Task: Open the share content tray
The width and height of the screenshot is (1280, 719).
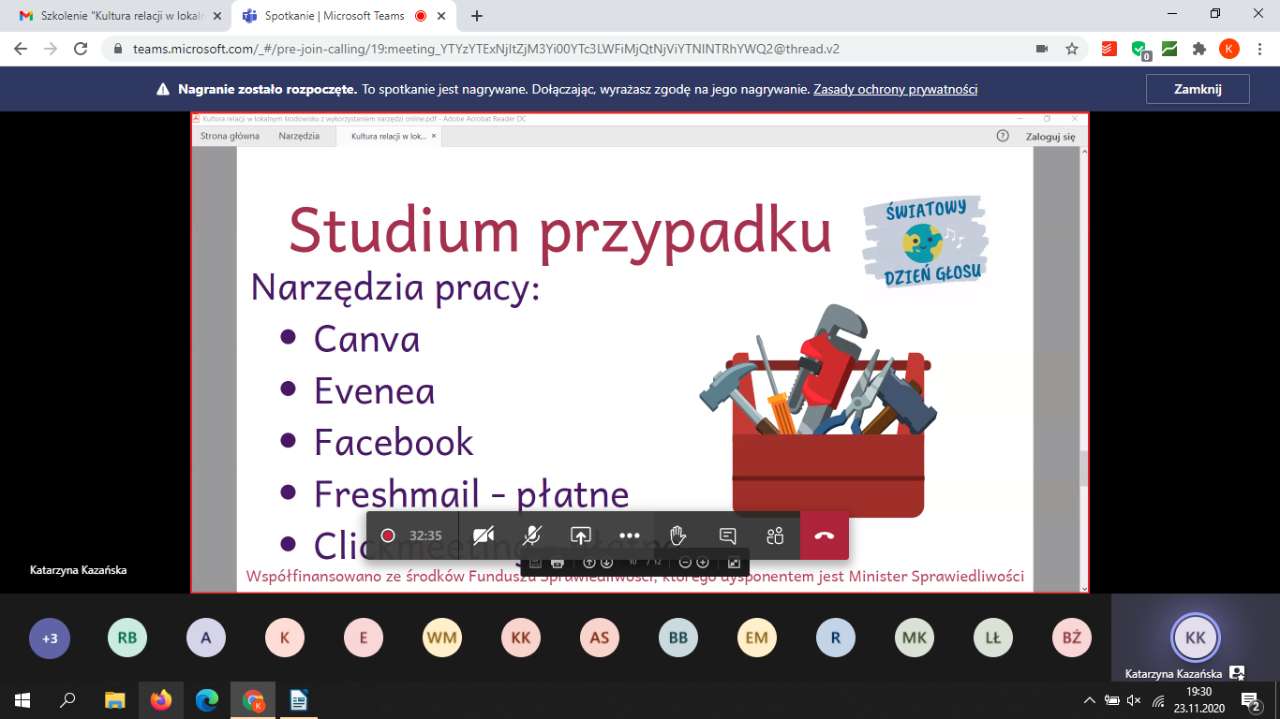Action: tap(581, 536)
